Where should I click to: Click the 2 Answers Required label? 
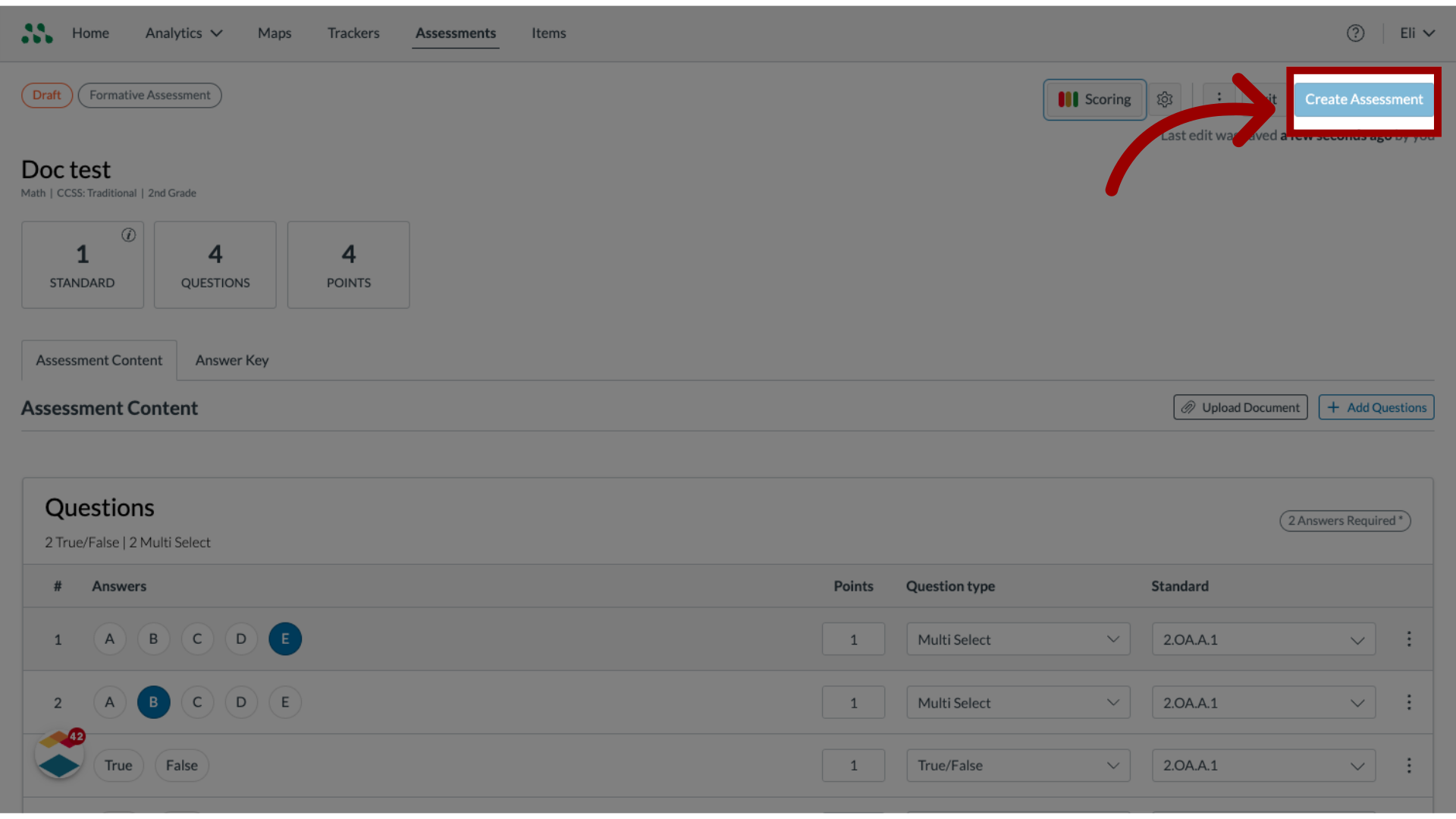pos(1345,521)
